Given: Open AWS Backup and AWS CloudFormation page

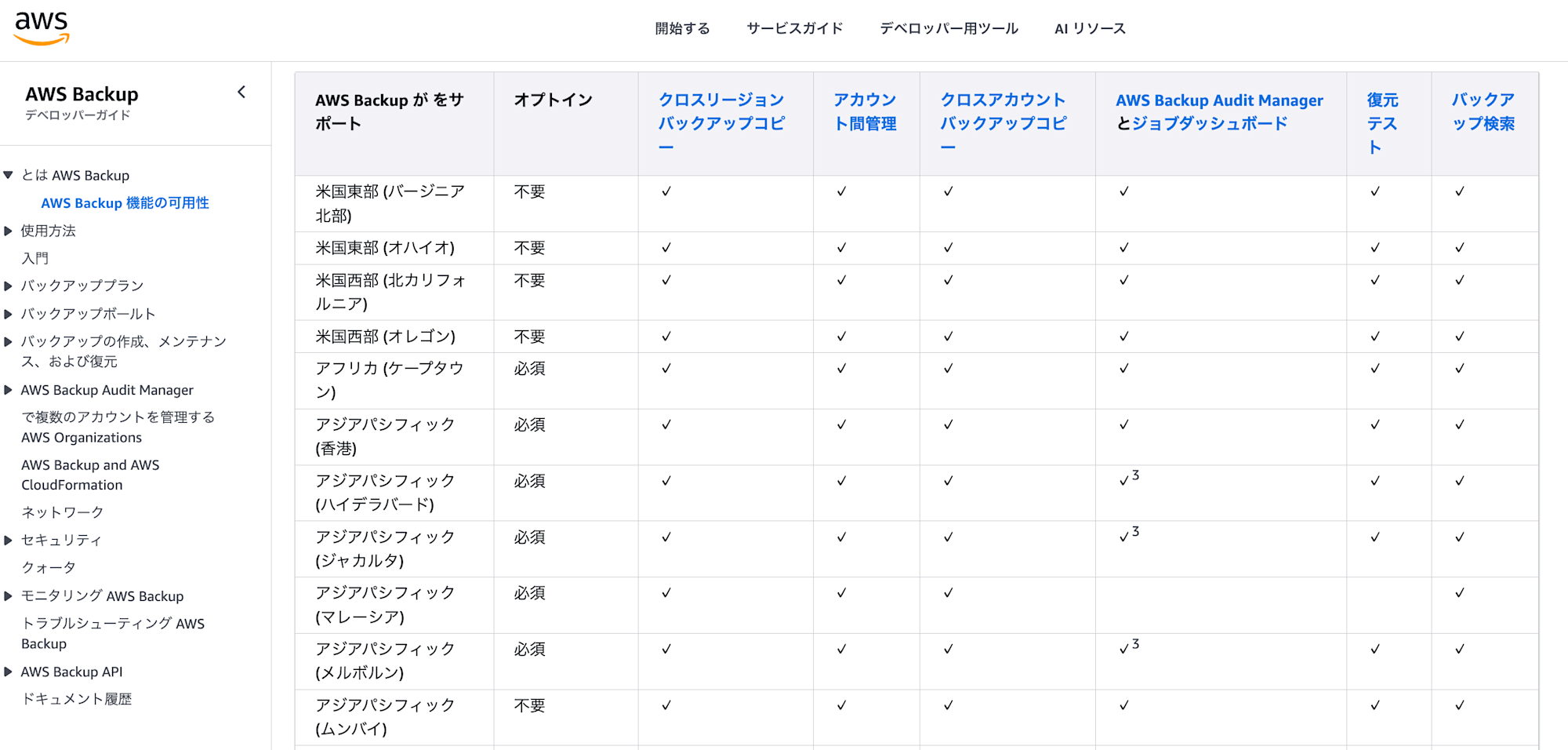Looking at the screenshot, I should (x=90, y=475).
